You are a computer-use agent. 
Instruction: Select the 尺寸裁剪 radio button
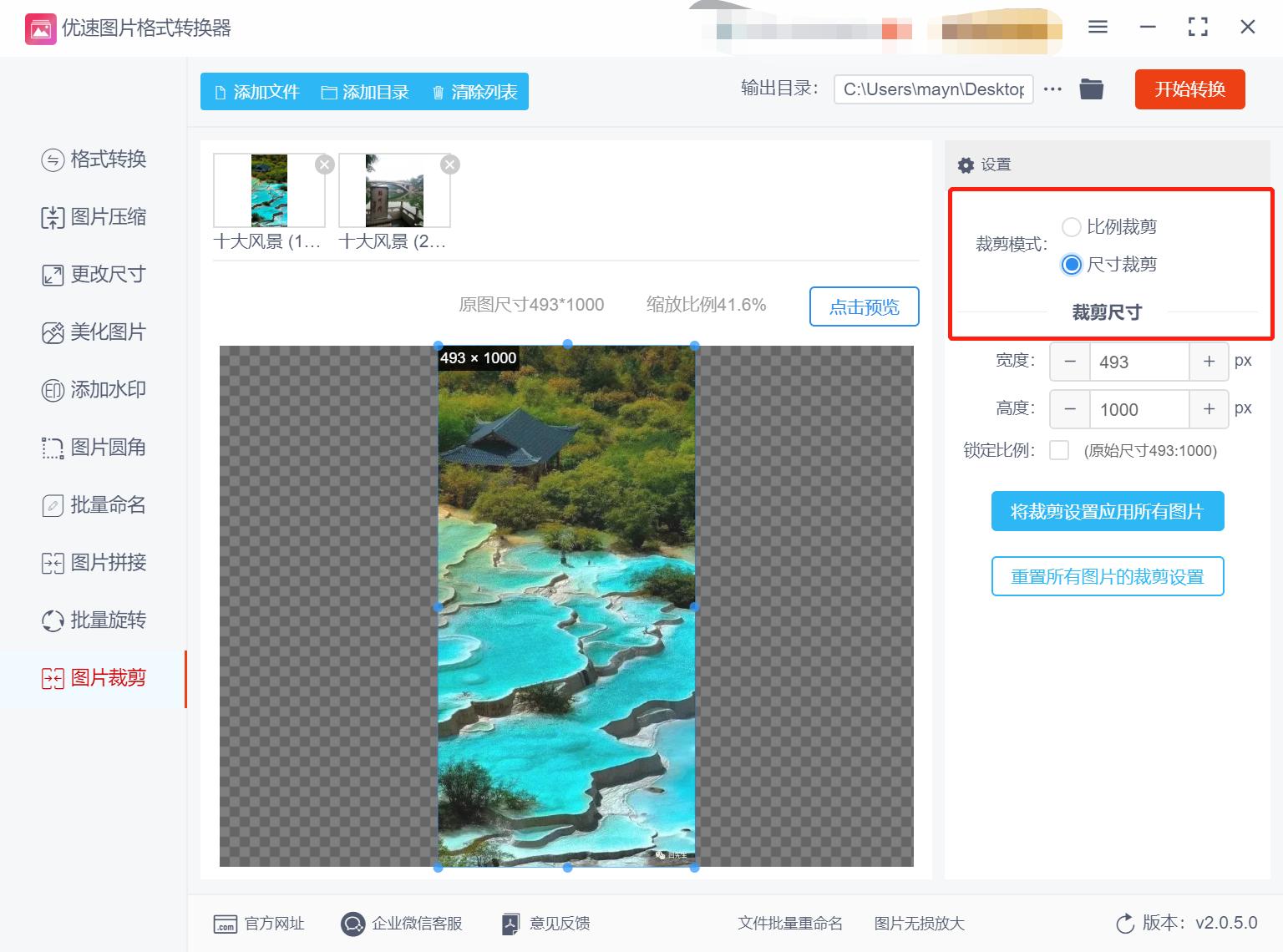coord(1071,265)
